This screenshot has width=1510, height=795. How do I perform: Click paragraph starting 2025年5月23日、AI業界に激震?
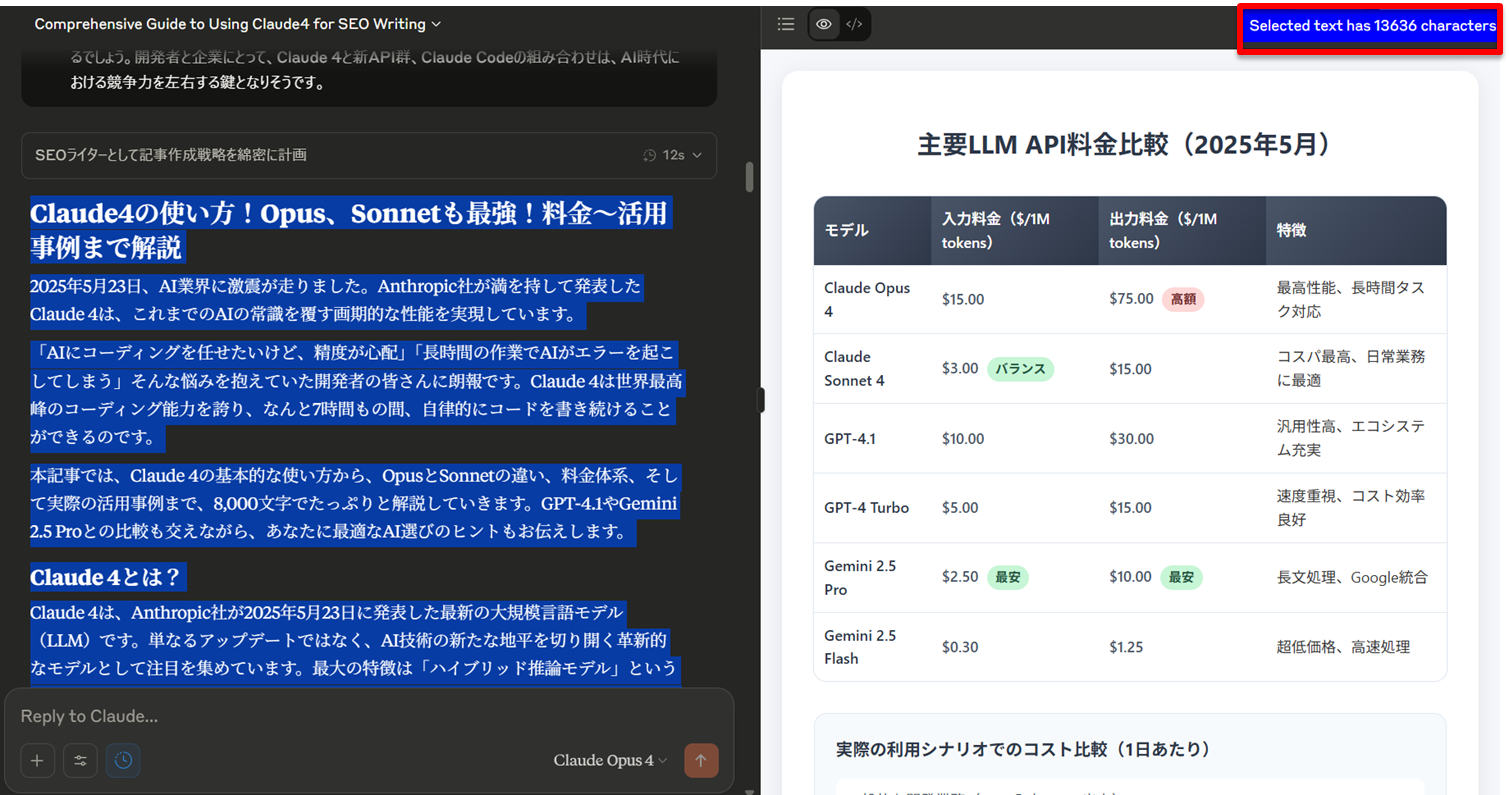[336, 300]
